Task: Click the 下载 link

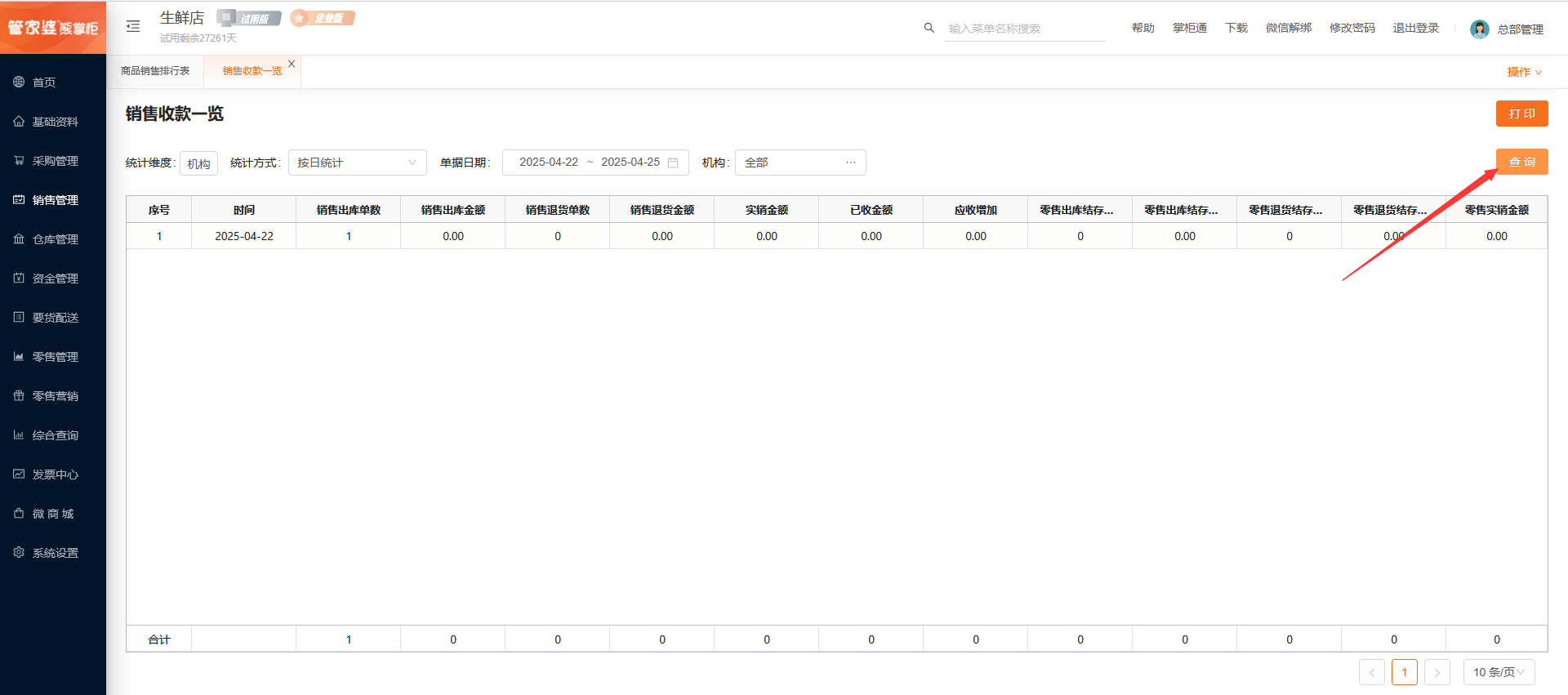Action: [x=1236, y=28]
